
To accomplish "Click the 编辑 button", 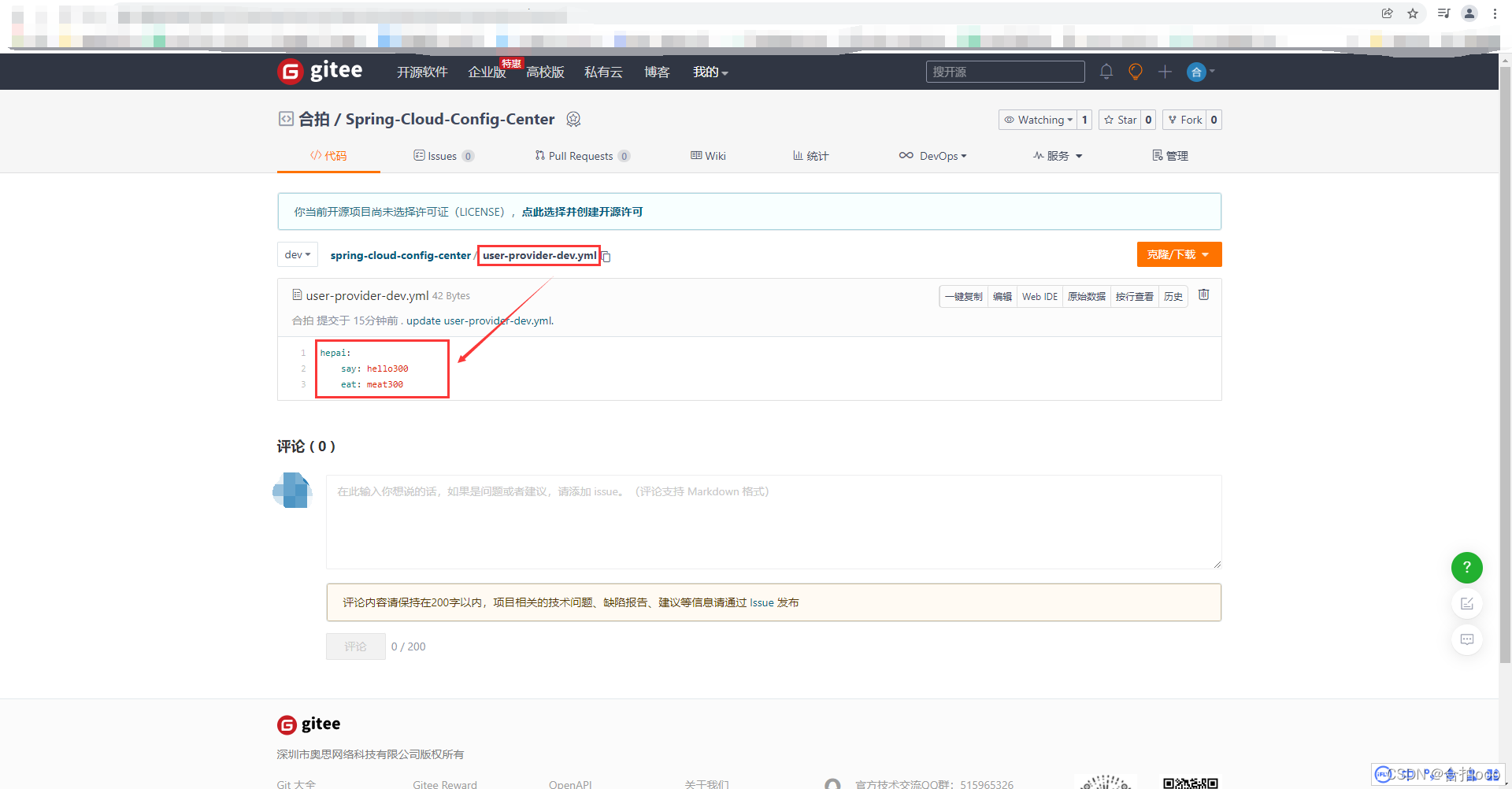I will [x=1002, y=296].
